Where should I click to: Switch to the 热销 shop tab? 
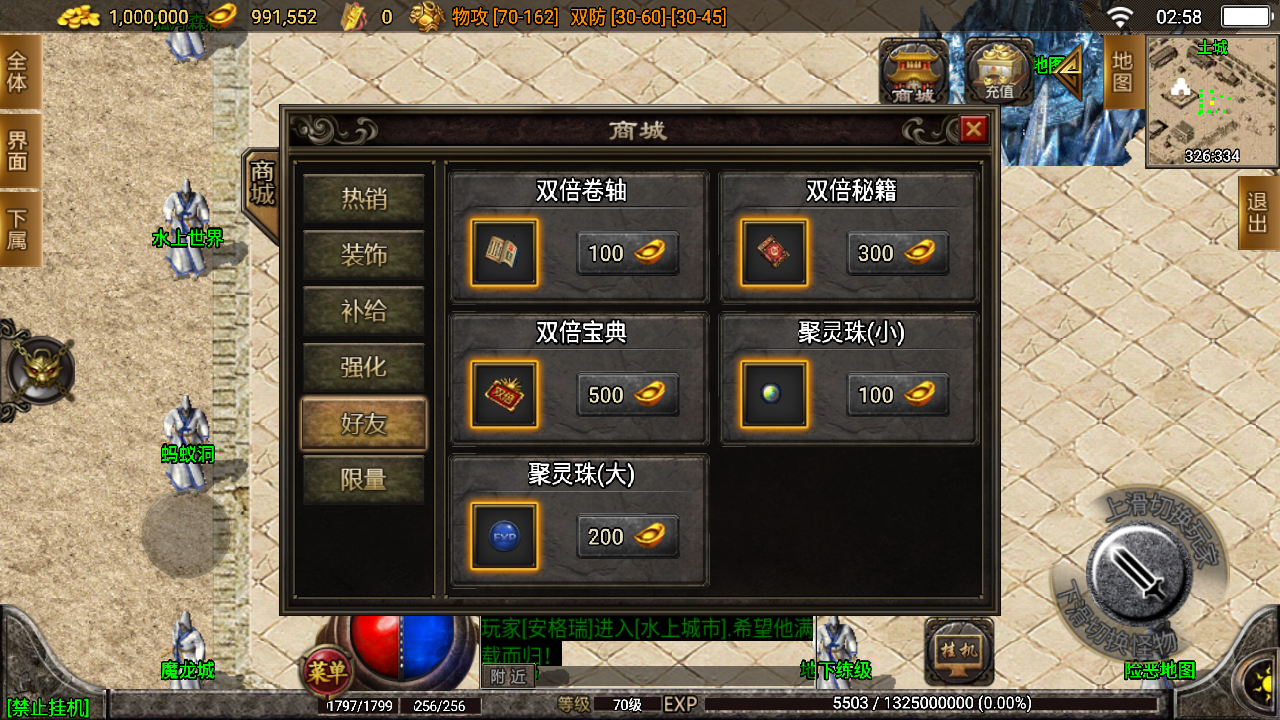364,199
